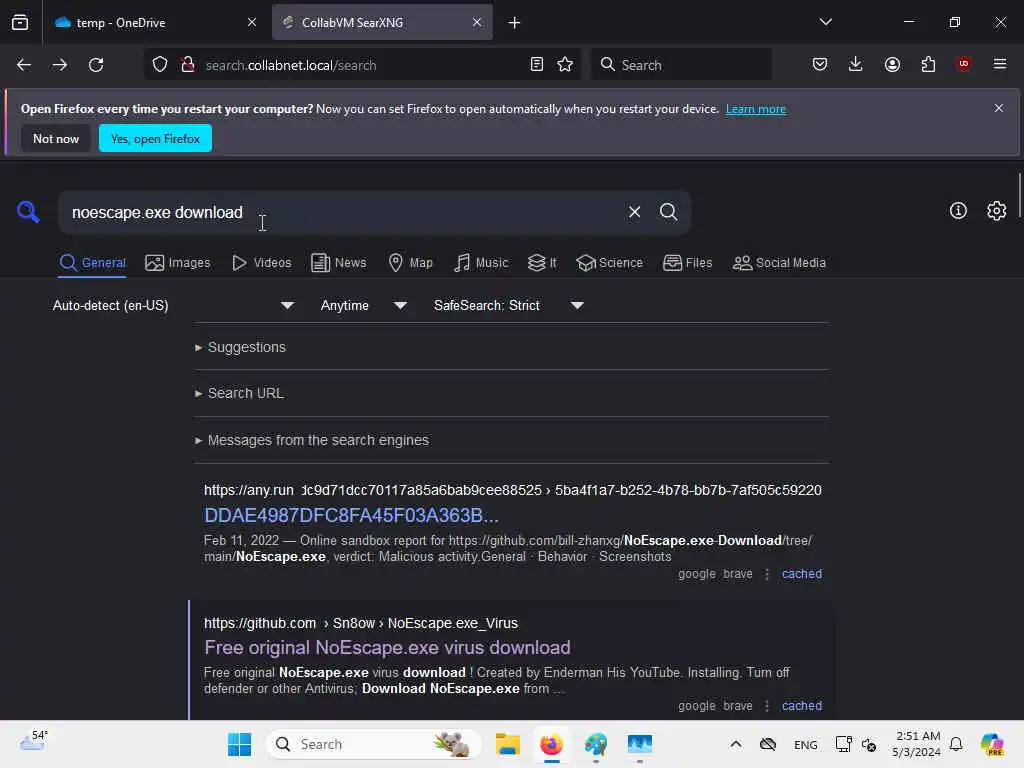Screen dimensions: 1024x768
Task: Click the Firefox taskbar icon
Action: (552, 744)
